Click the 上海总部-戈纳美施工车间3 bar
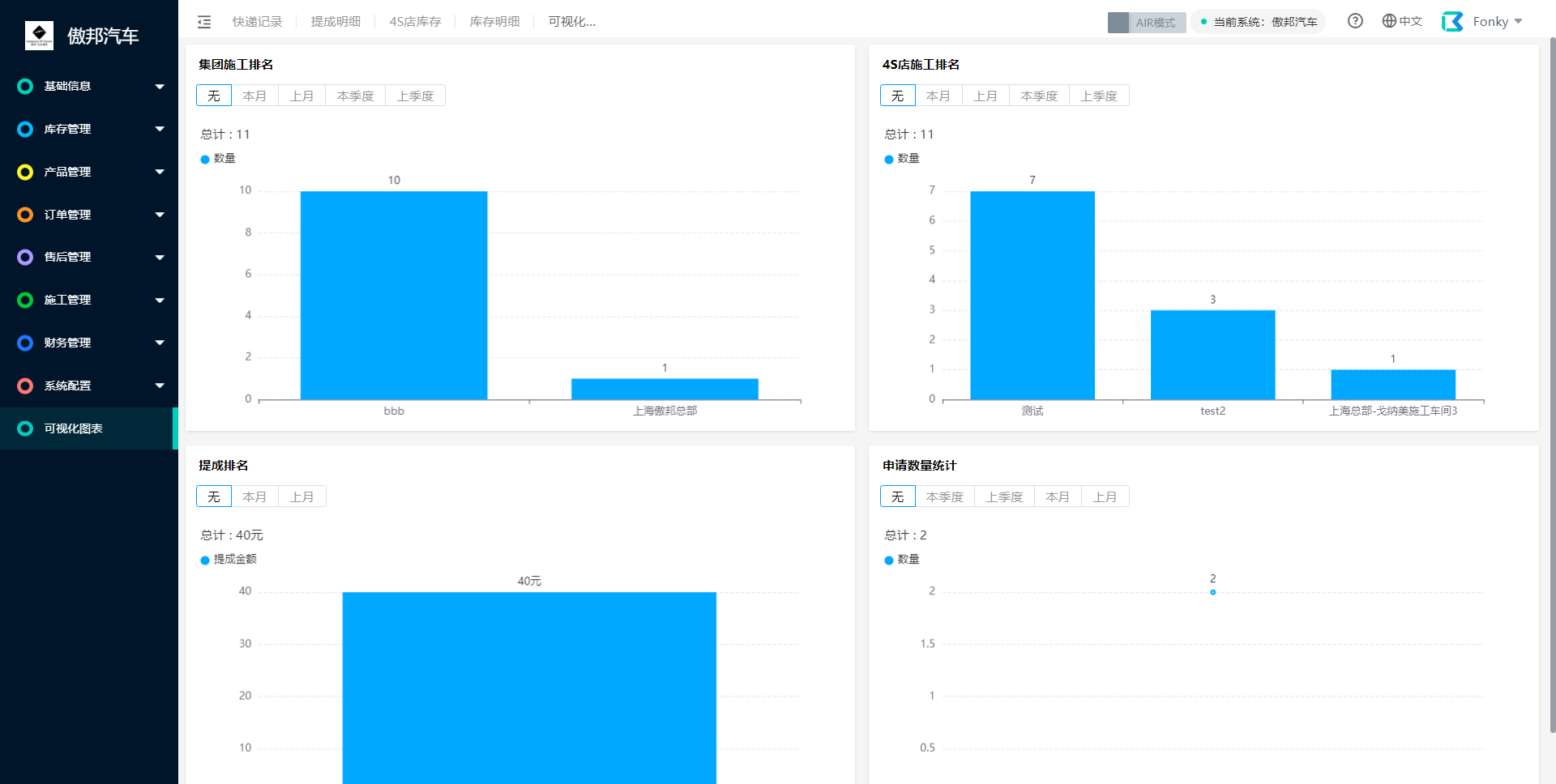This screenshot has width=1556, height=784. point(1393,385)
